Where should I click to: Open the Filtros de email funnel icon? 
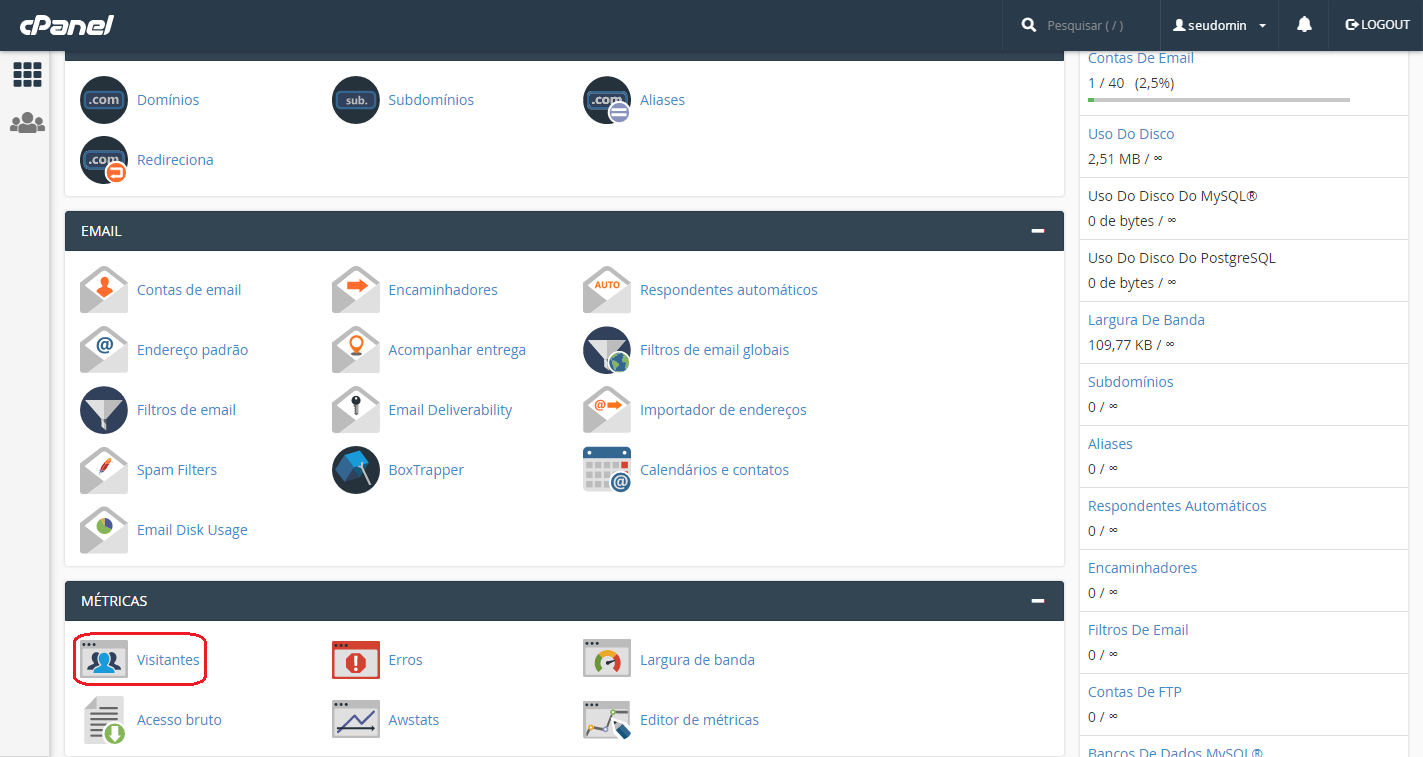[x=104, y=410]
